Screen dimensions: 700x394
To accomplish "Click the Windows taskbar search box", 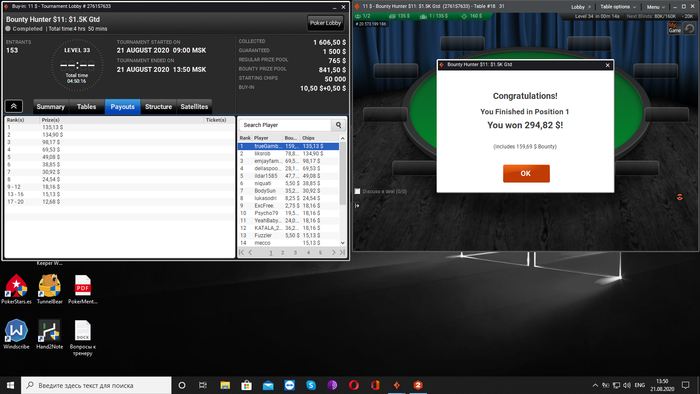I will [96, 385].
